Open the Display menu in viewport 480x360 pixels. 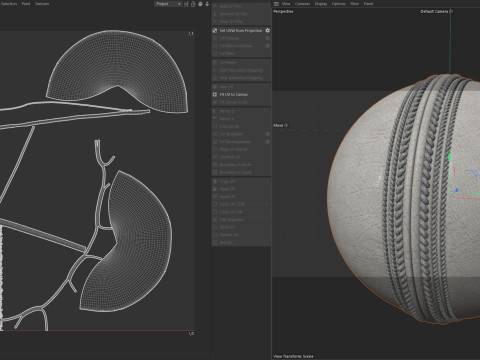click(x=321, y=4)
